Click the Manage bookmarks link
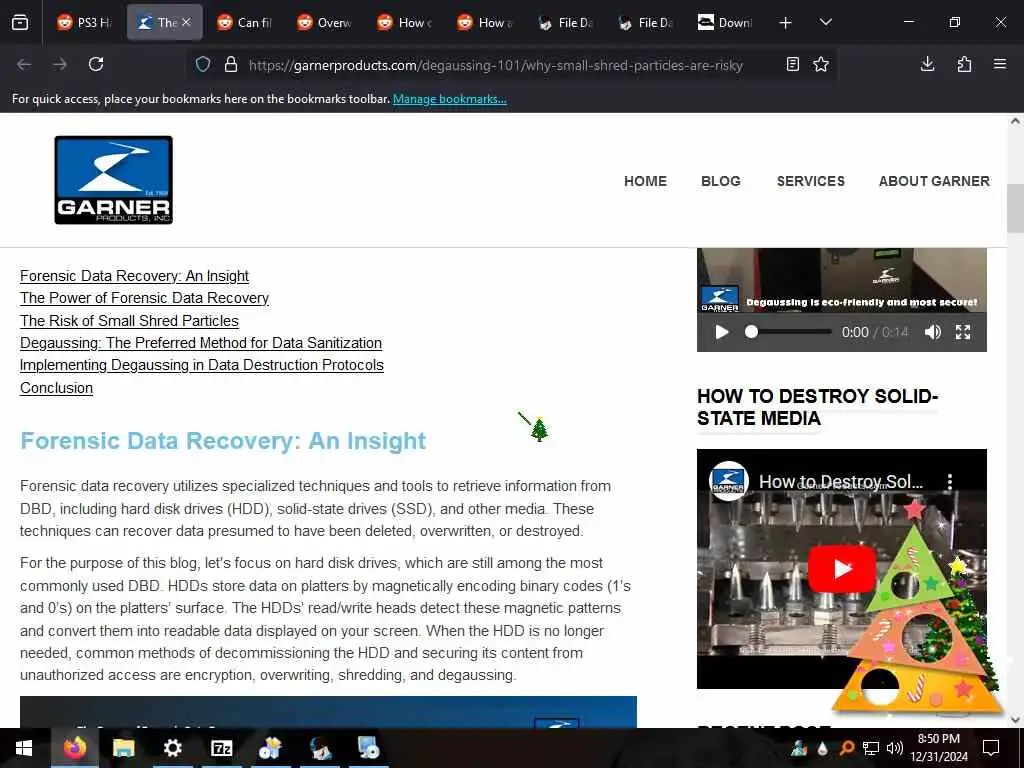 449,99
